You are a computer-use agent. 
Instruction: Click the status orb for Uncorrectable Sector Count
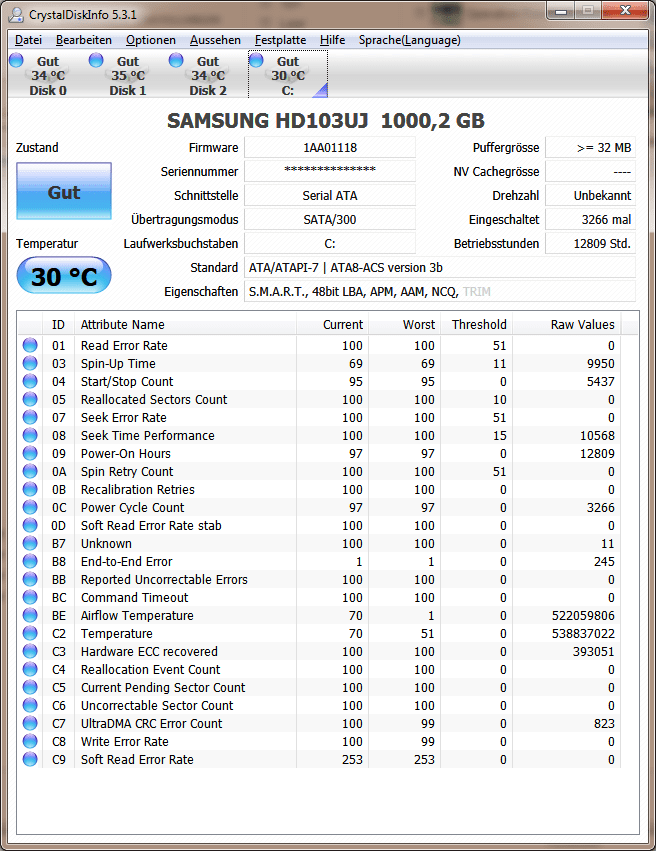coord(30,705)
